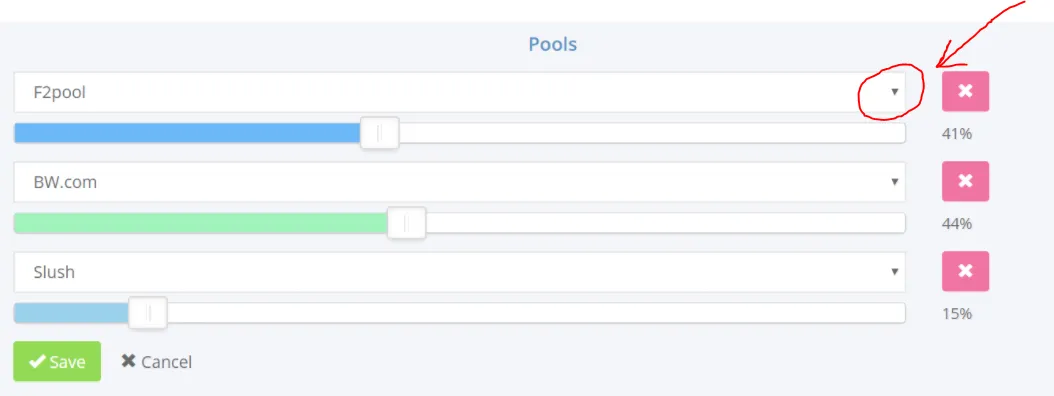This screenshot has height=396, width=1054.
Task: Remove the BW.com pool entry
Action: pos(965,181)
